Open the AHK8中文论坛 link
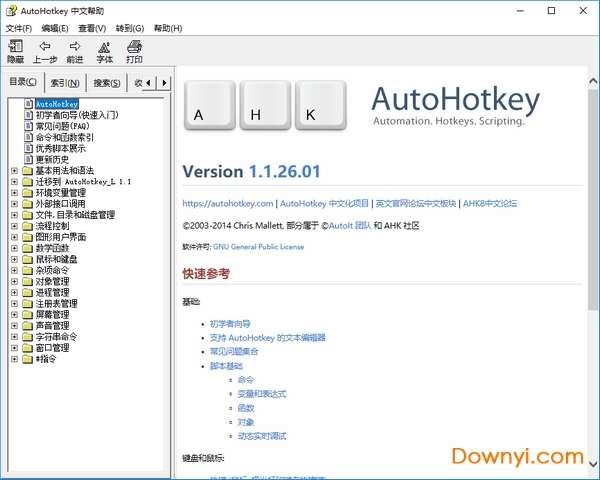600x480 pixels. click(490, 203)
